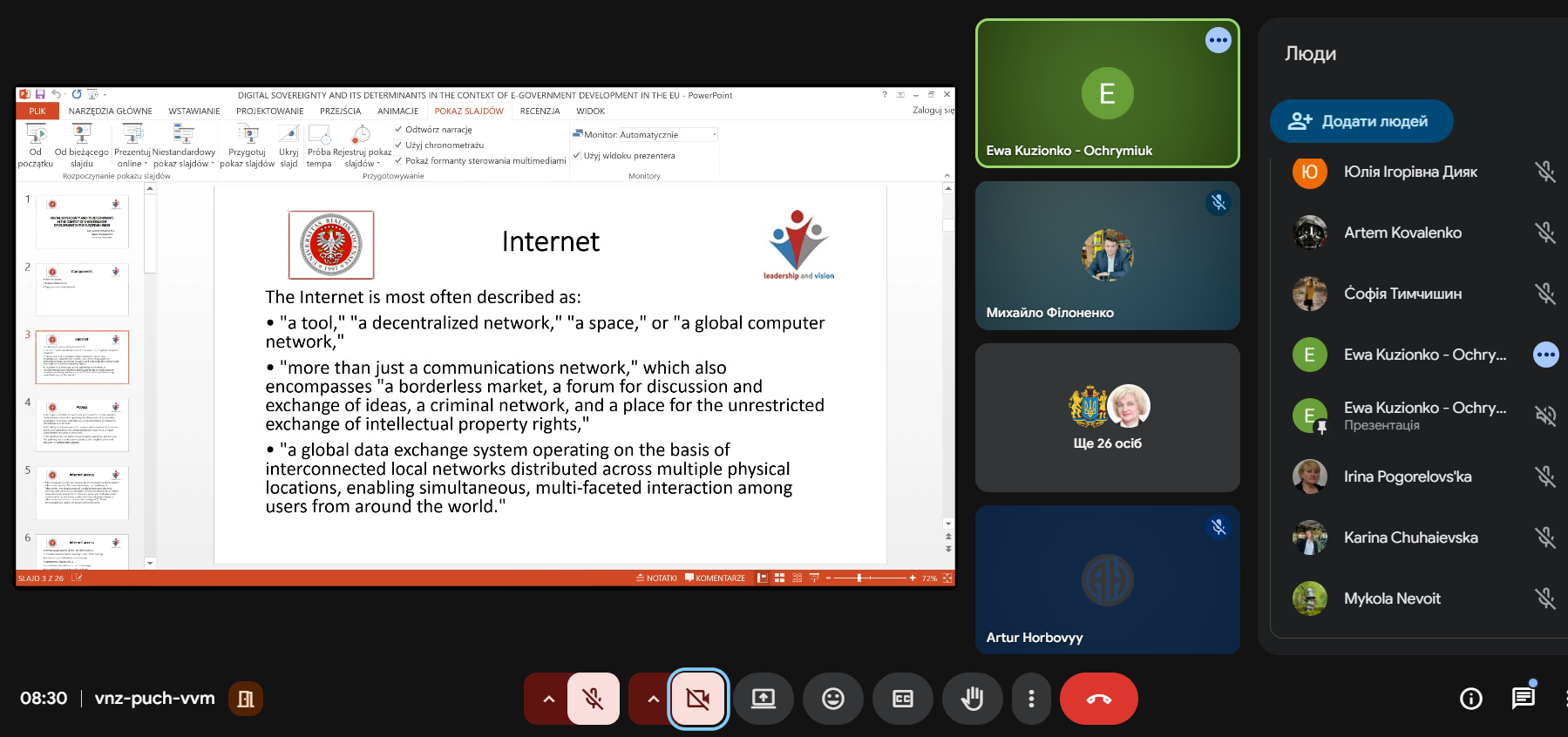Open reading view from PowerPoint status bar
The image size is (1568, 737).
tap(797, 578)
